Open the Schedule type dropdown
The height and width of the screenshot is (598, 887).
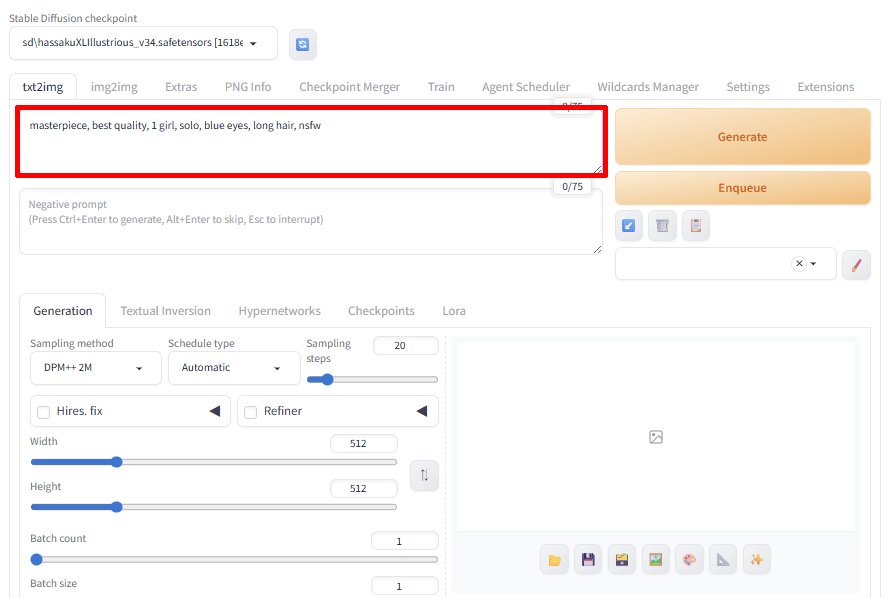pos(234,368)
